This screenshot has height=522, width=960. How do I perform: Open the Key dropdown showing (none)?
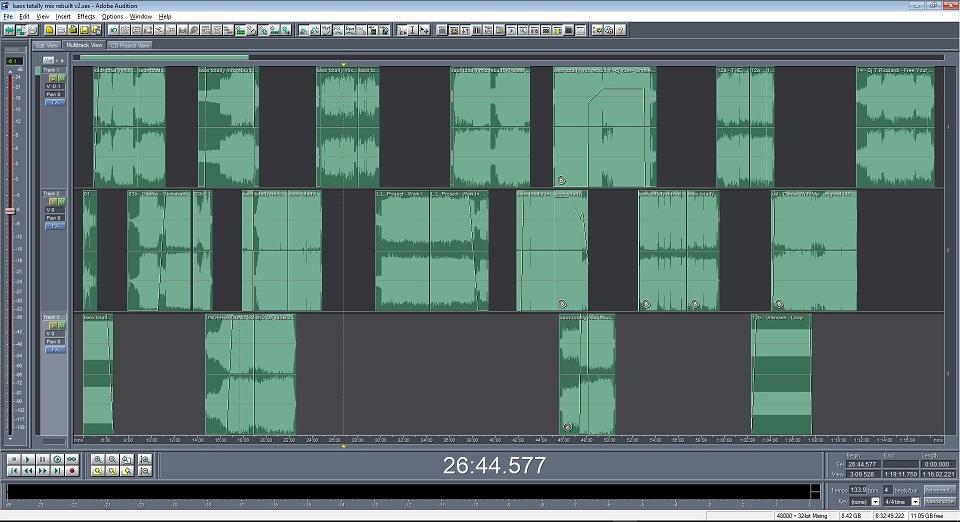coord(864,501)
